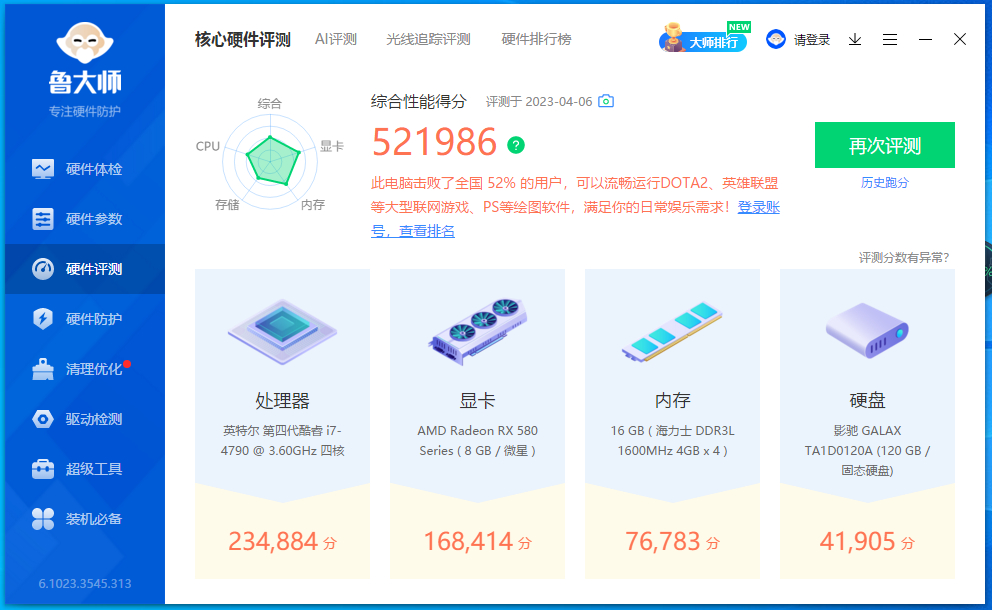
Task: Click the 请登录 login text
Action: pyautogui.click(x=812, y=40)
